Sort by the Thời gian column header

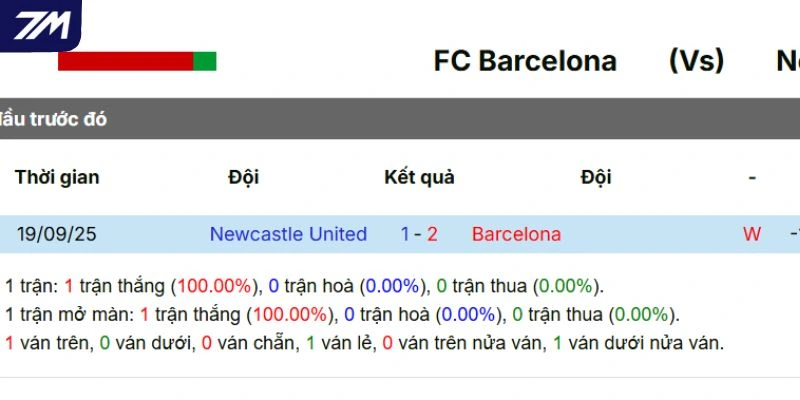click(57, 177)
